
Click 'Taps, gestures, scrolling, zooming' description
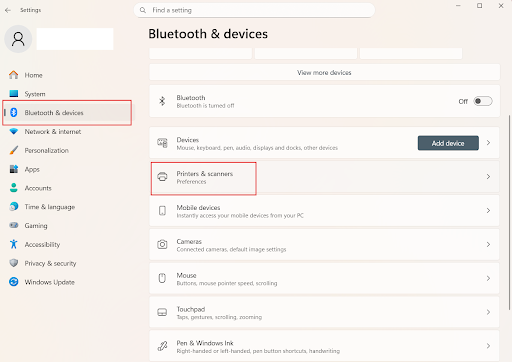219,317
